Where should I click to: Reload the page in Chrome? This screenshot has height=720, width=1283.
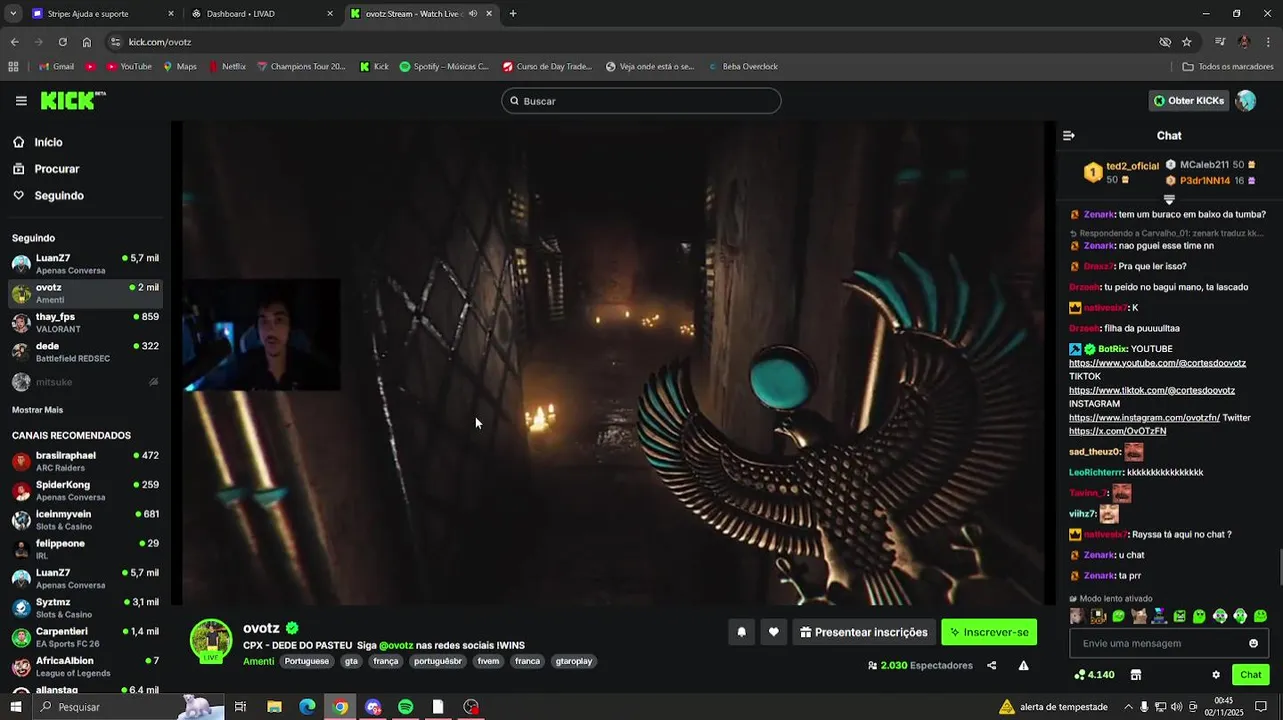(x=62, y=42)
